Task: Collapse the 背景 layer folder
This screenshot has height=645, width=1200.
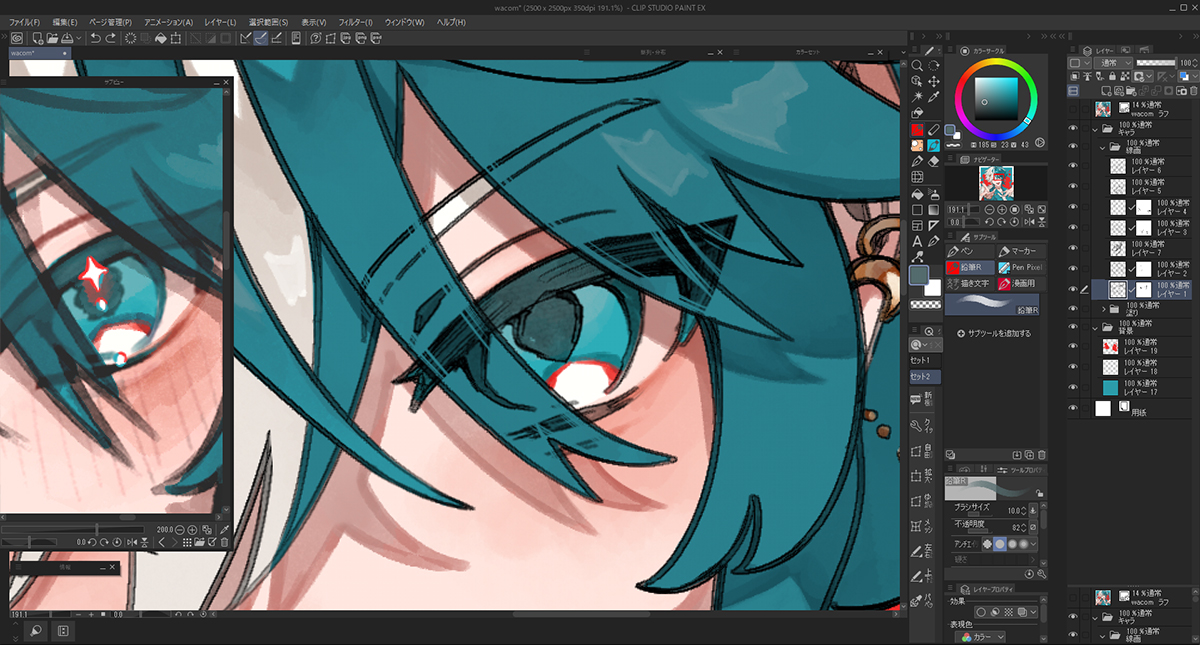Action: (1094, 327)
